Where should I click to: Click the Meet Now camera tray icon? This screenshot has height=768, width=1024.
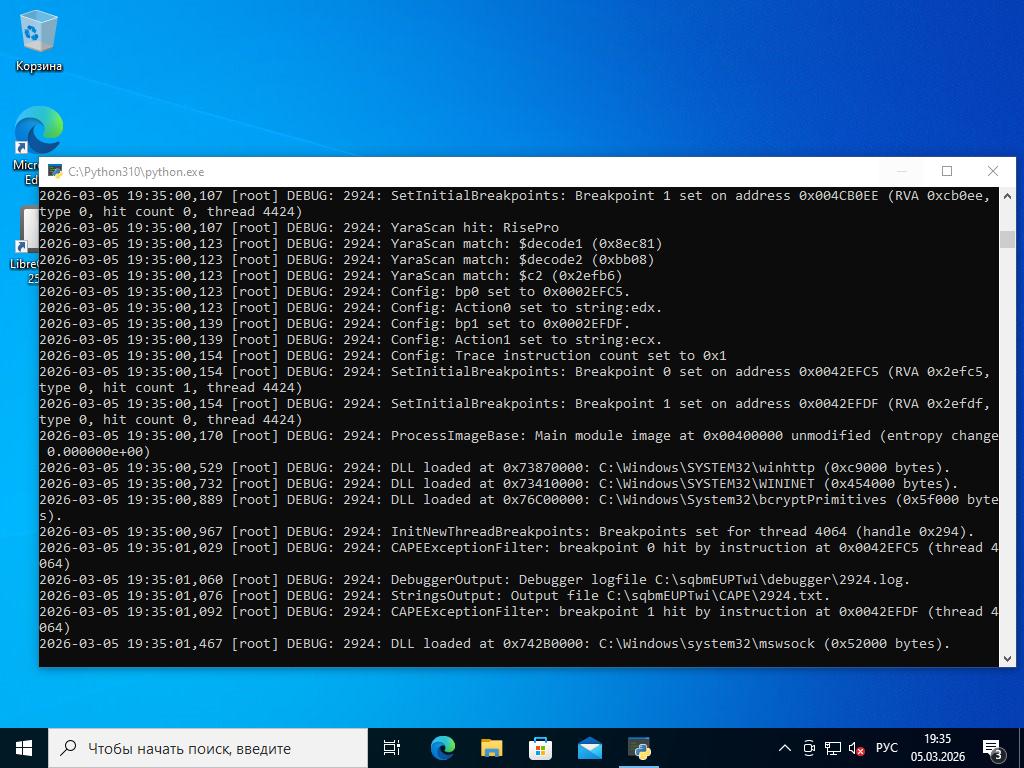[809, 748]
